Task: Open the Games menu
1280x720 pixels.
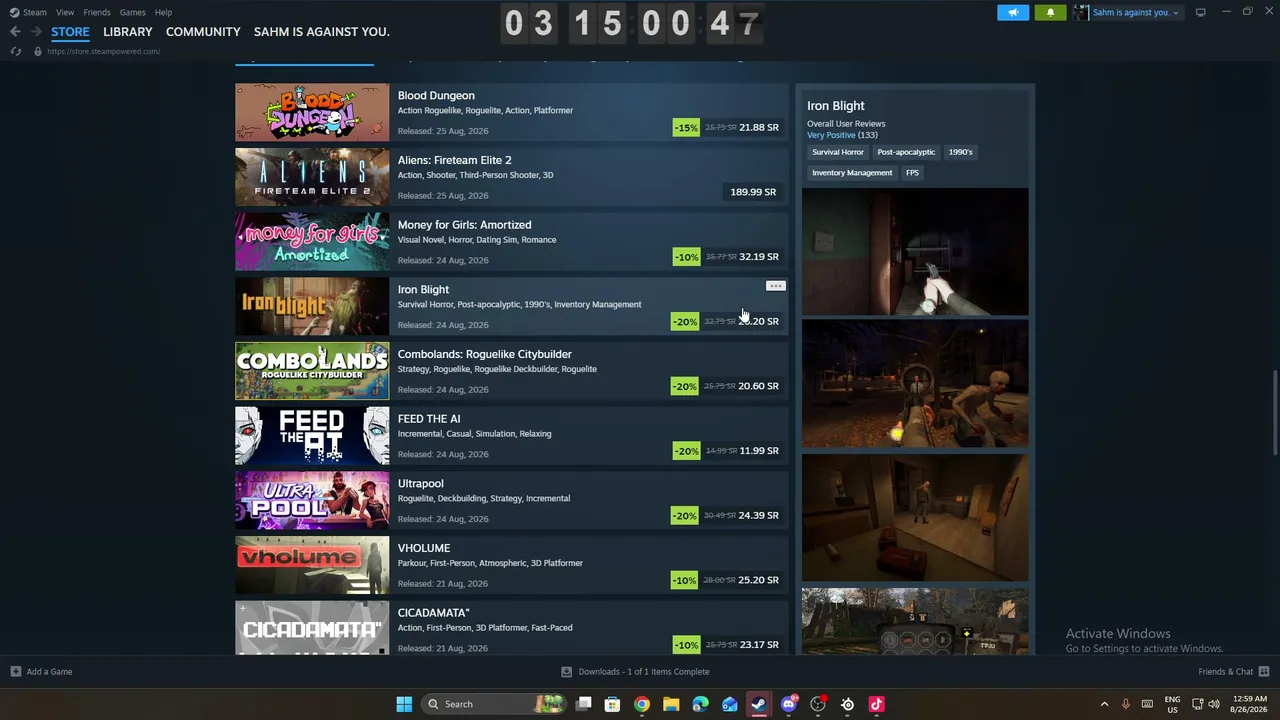Action: (132, 12)
